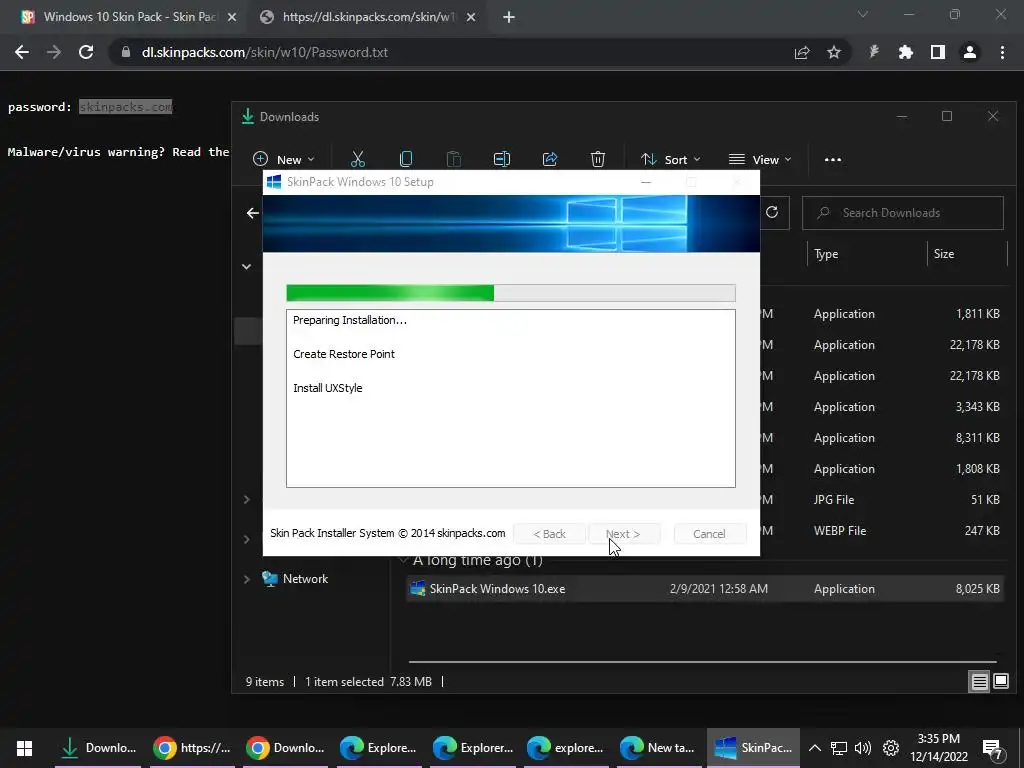
Task: Open the Chrome profile icon
Action: (x=970, y=52)
